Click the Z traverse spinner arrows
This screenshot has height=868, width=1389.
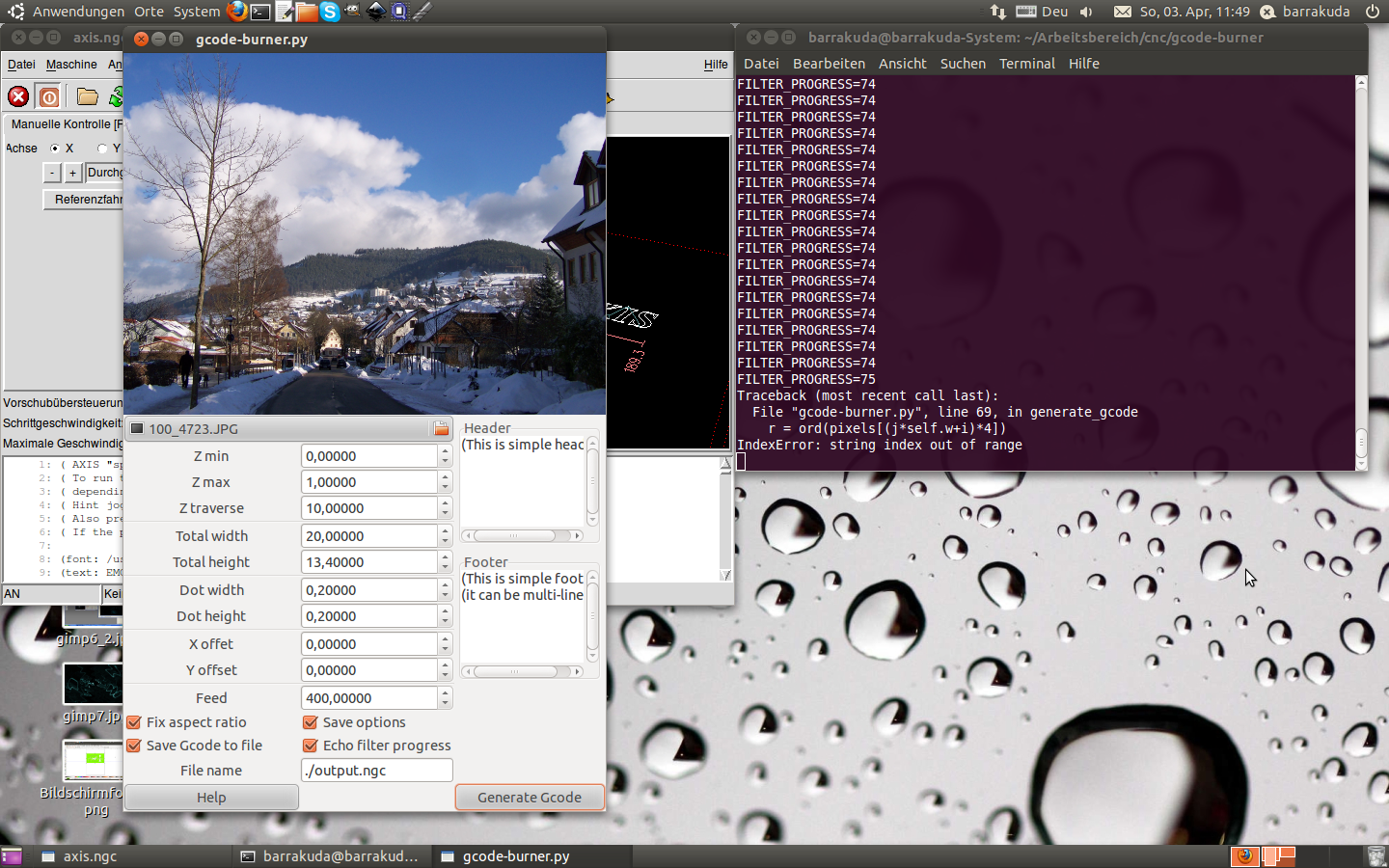[445, 508]
